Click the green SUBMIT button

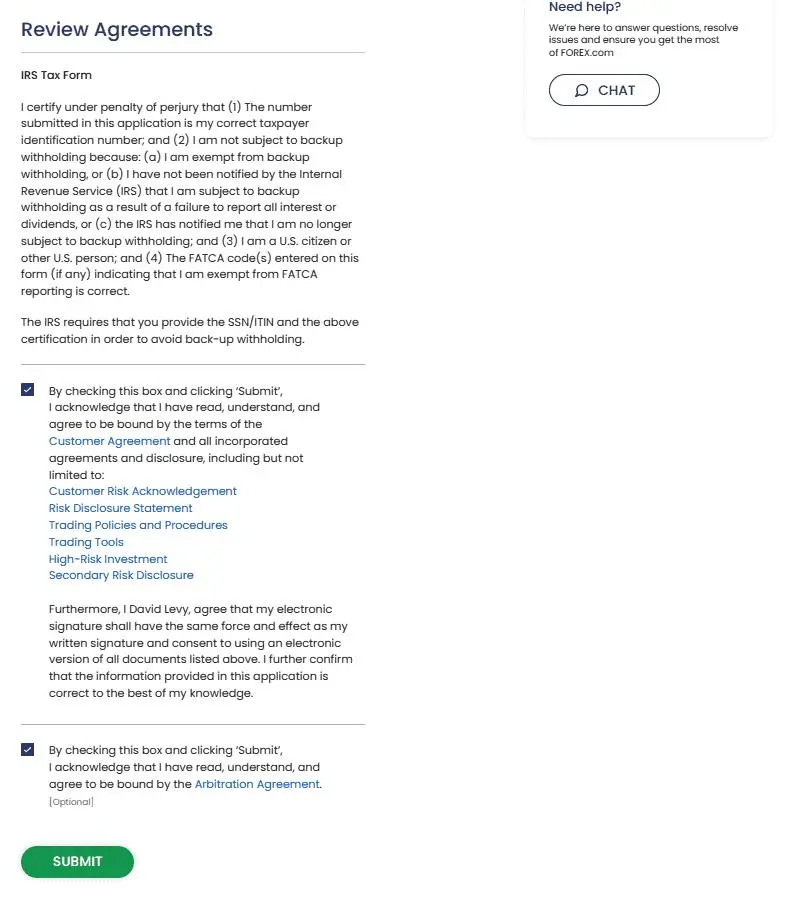point(77,862)
